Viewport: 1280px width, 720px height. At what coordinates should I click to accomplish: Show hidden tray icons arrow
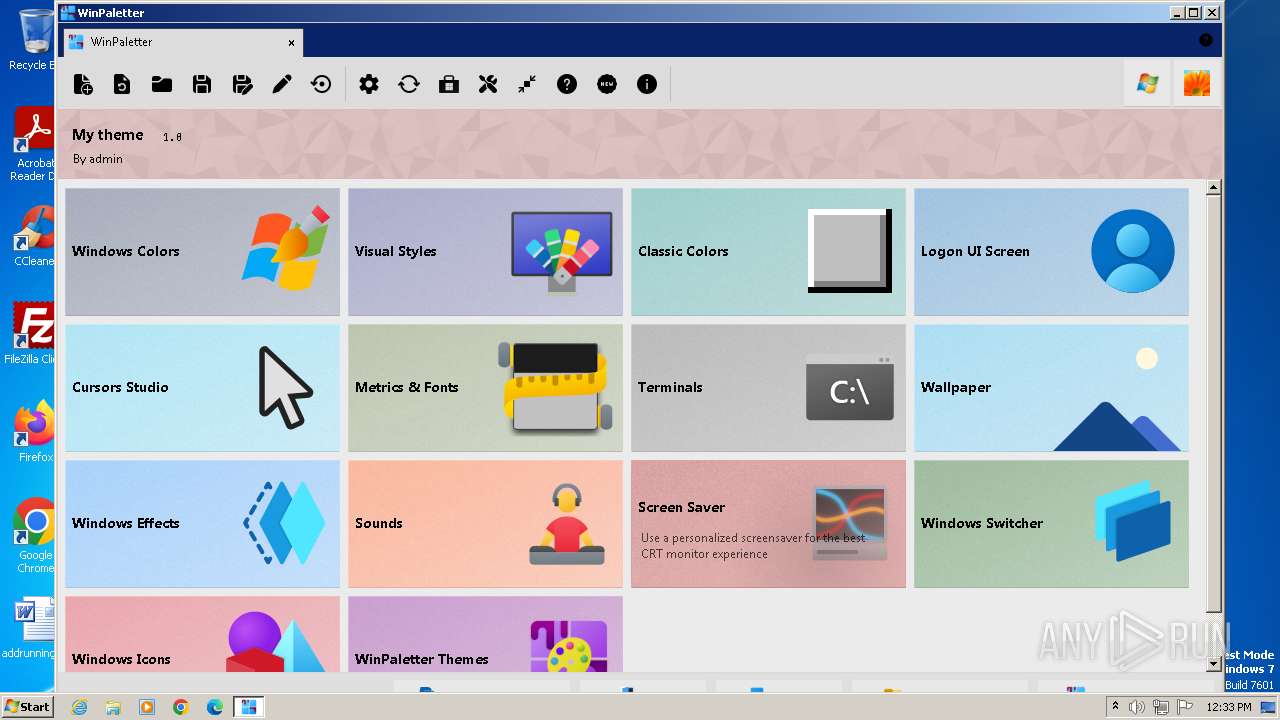(x=1115, y=707)
